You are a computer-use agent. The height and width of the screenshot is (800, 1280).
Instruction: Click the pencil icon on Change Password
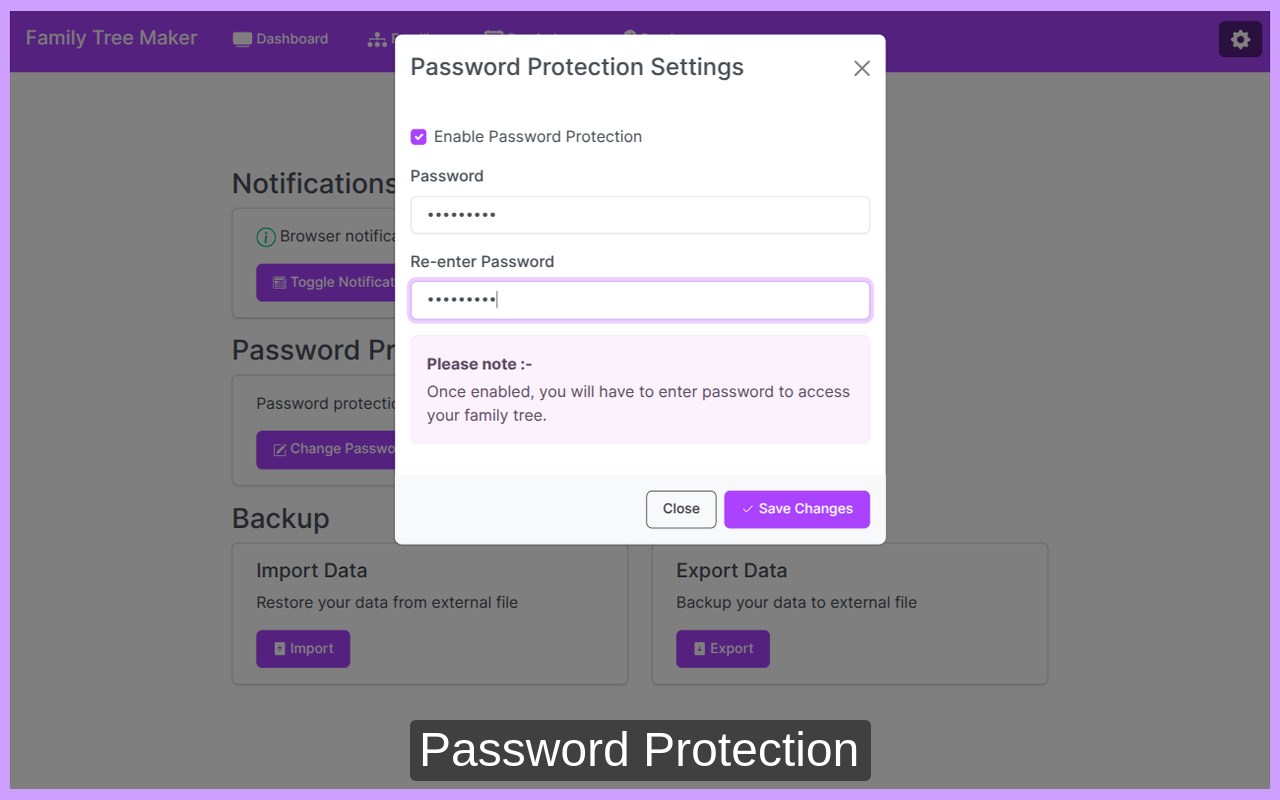[x=280, y=450]
